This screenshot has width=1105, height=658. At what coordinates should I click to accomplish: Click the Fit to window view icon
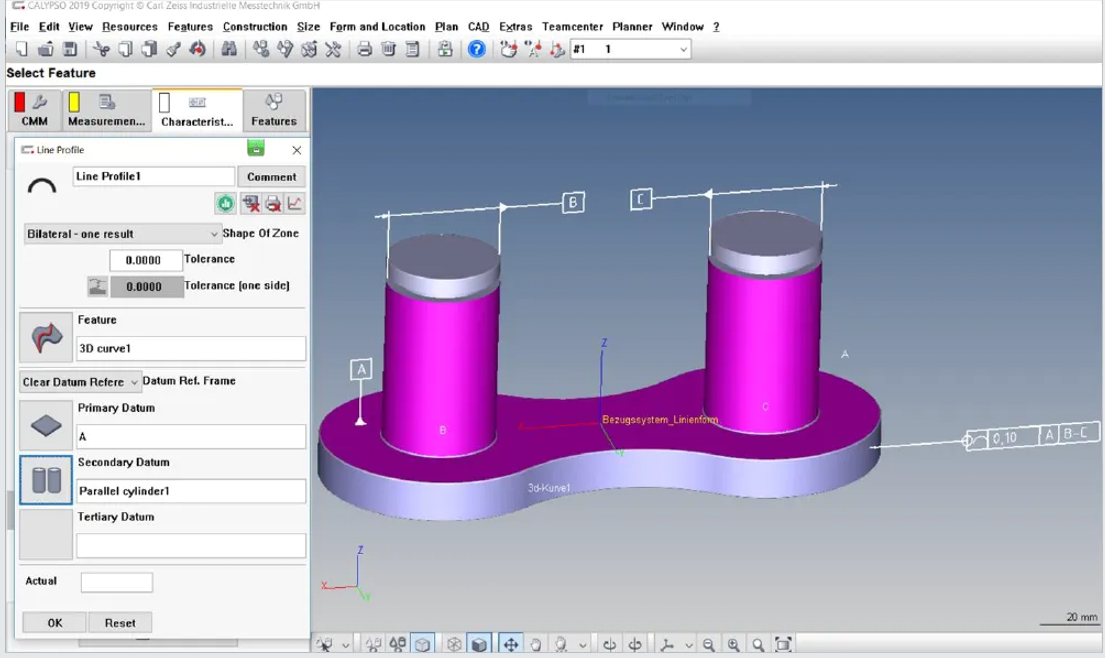click(783, 644)
